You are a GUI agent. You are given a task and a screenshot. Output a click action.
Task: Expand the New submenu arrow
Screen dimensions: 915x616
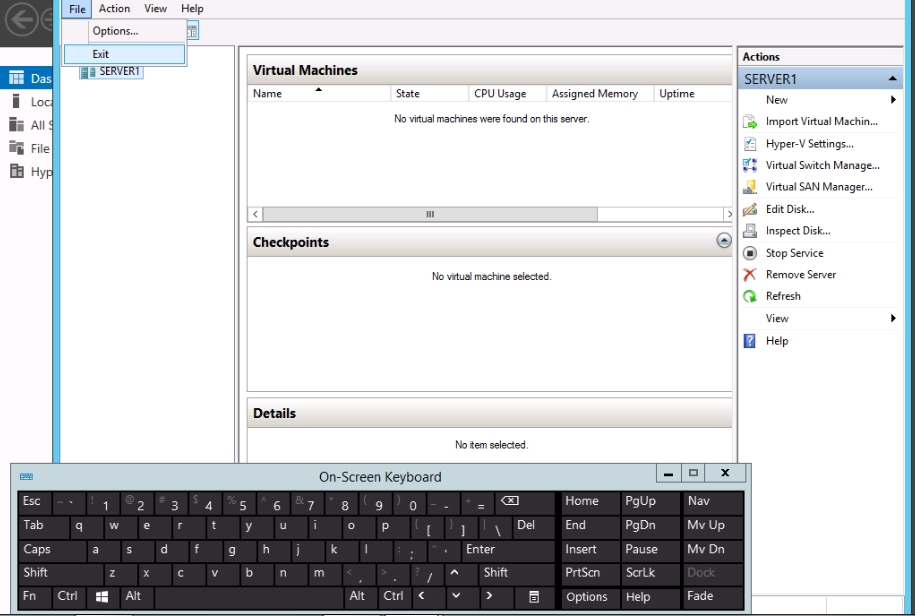892,100
